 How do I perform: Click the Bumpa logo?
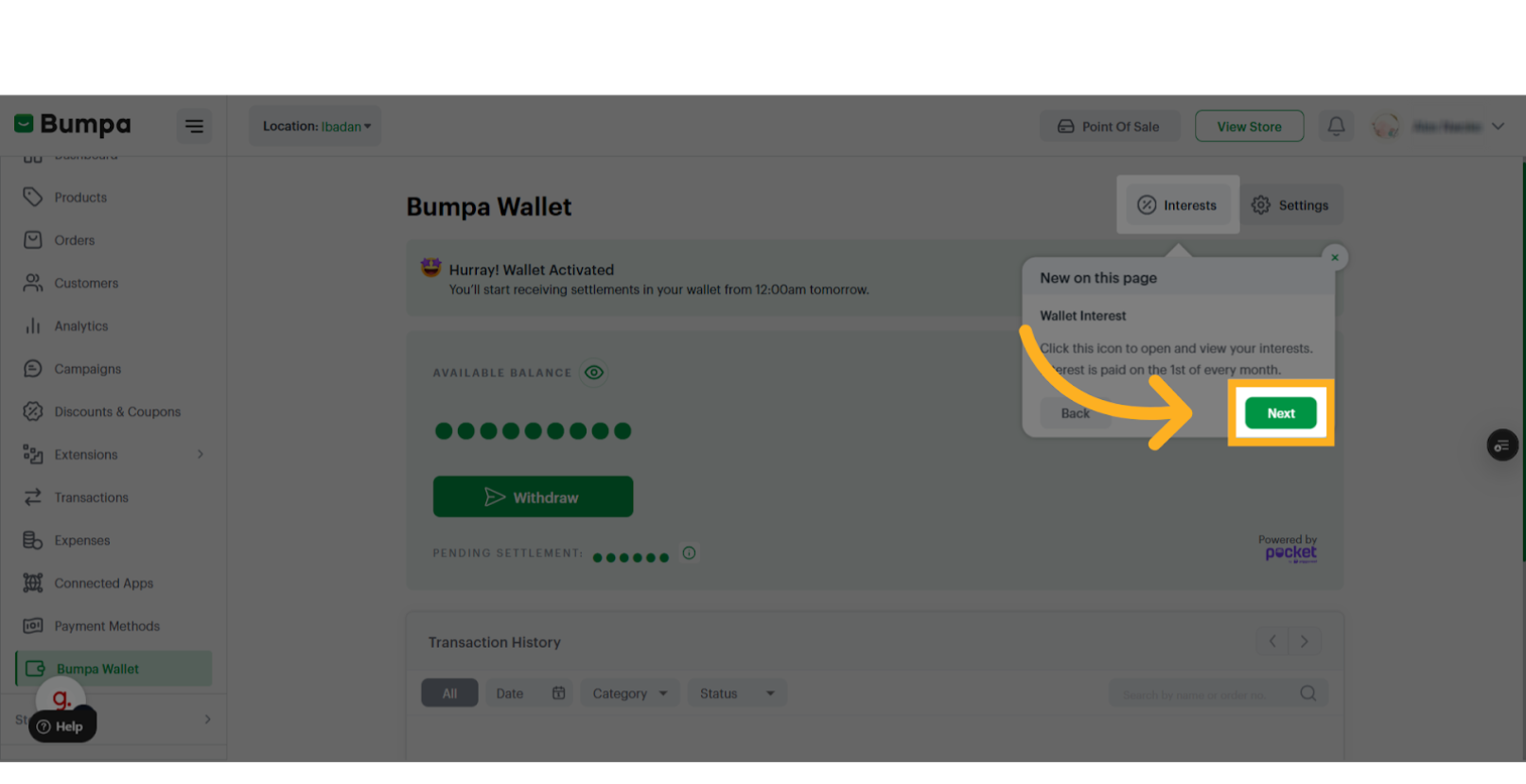73,124
